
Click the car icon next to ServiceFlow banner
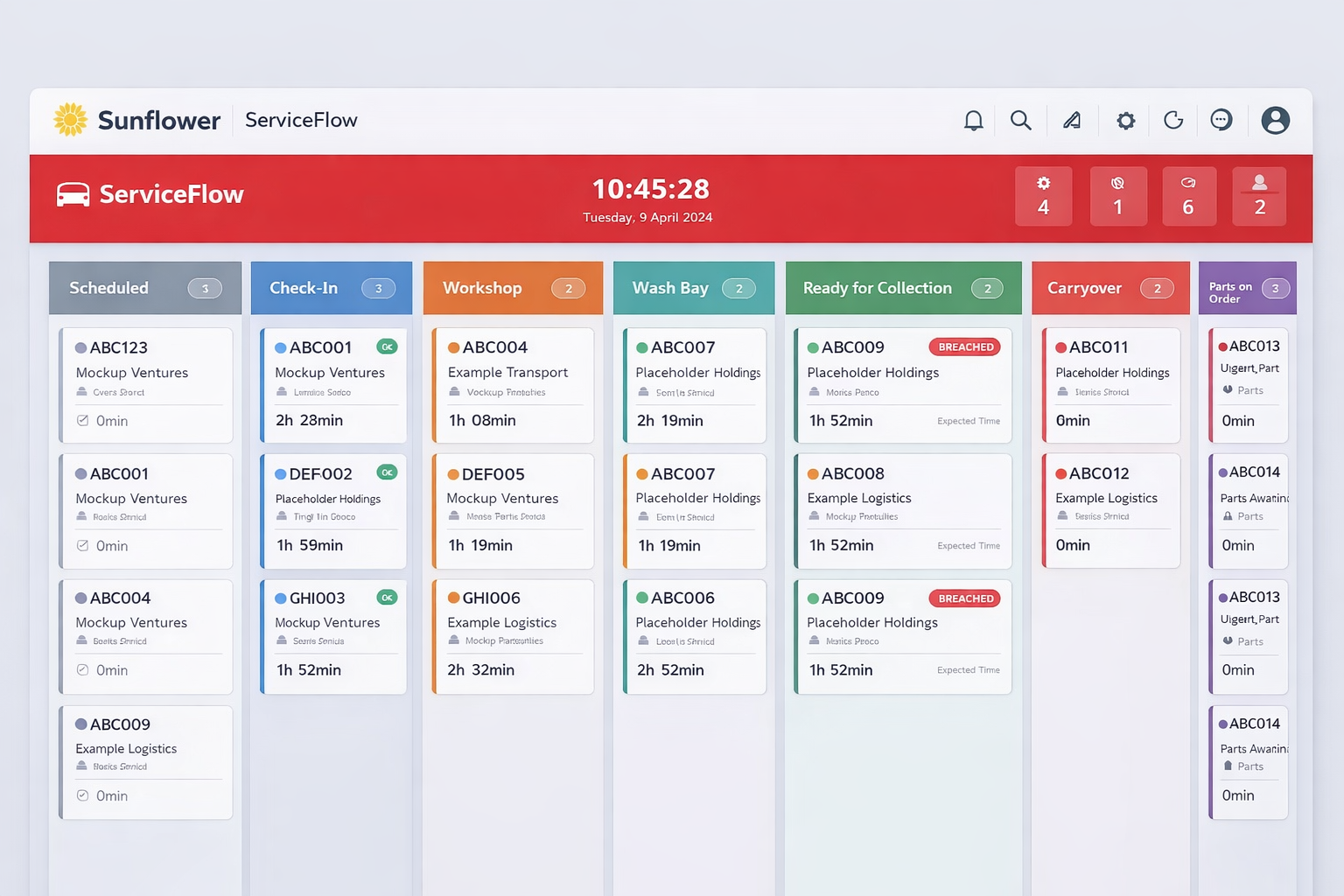73,194
